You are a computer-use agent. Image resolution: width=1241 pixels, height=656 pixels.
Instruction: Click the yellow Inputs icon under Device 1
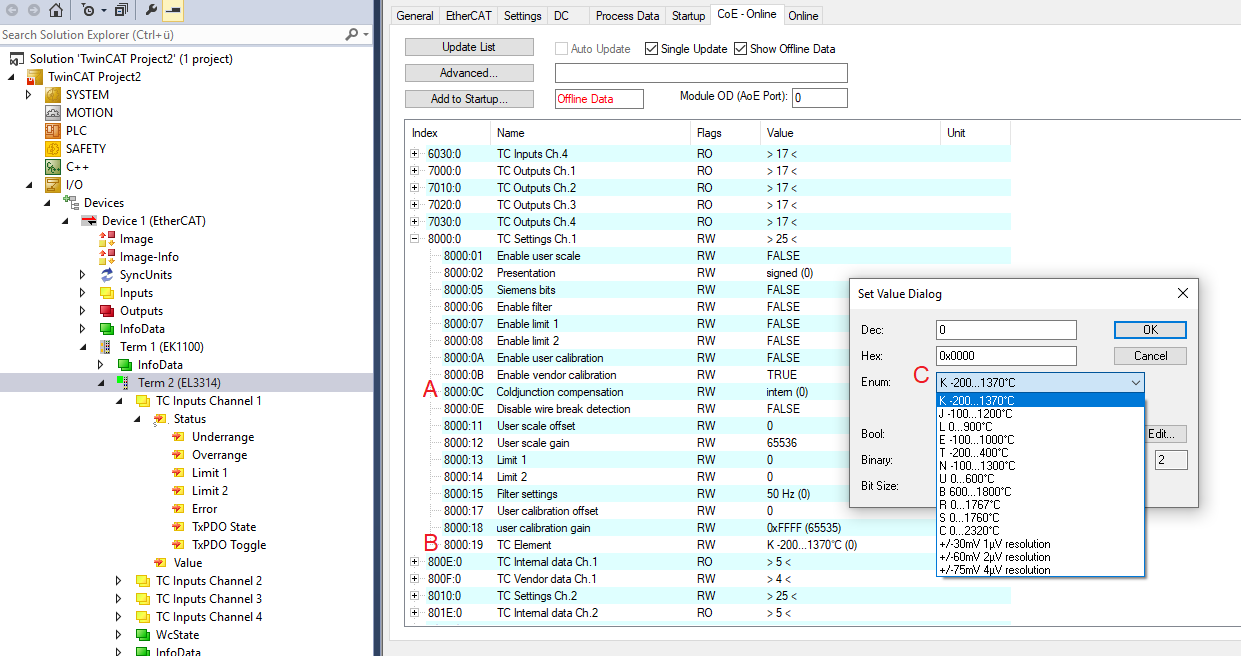tap(107, 293)
